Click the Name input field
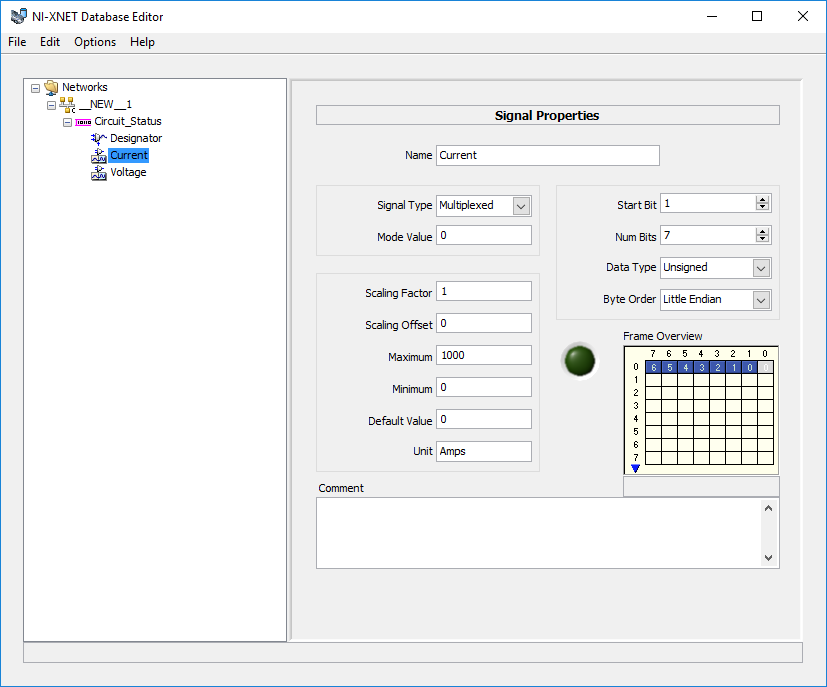 pyautogui.click(x=547, y=156)
